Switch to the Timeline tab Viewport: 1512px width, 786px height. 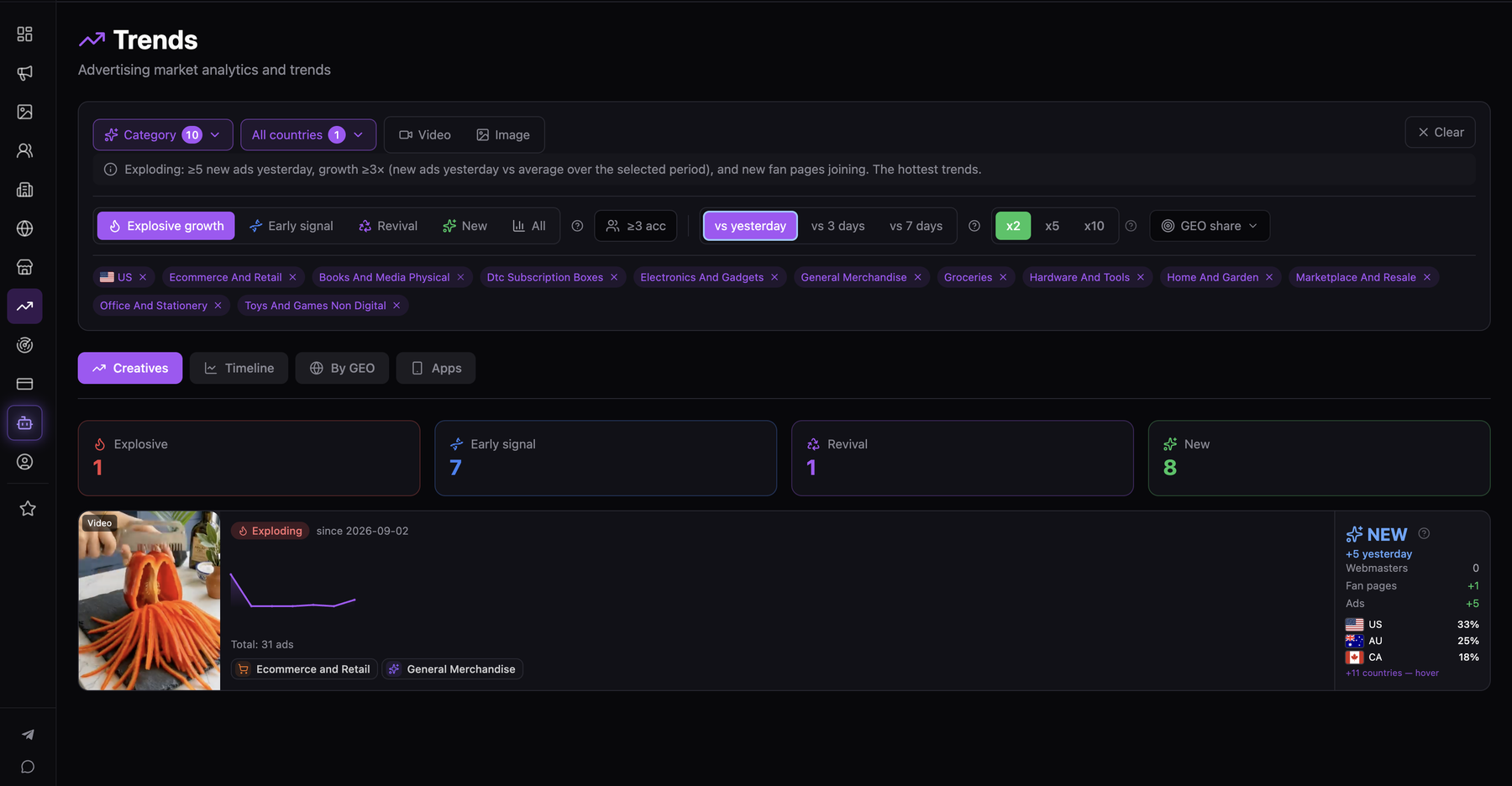click(239, 368)
